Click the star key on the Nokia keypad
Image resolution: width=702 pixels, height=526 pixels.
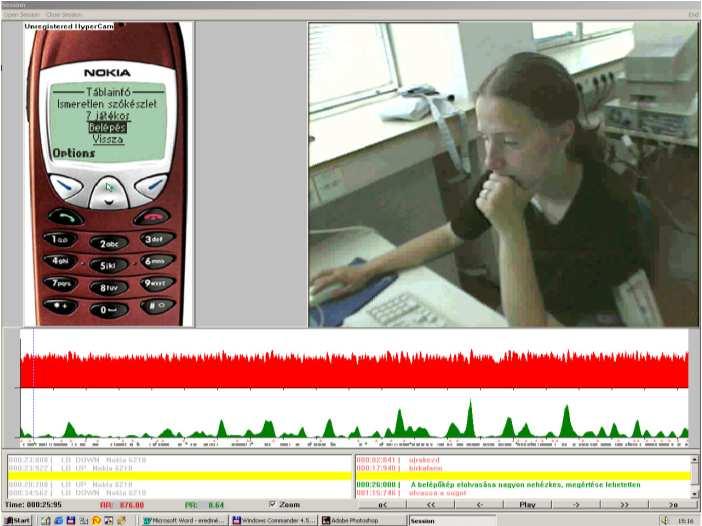60,306
